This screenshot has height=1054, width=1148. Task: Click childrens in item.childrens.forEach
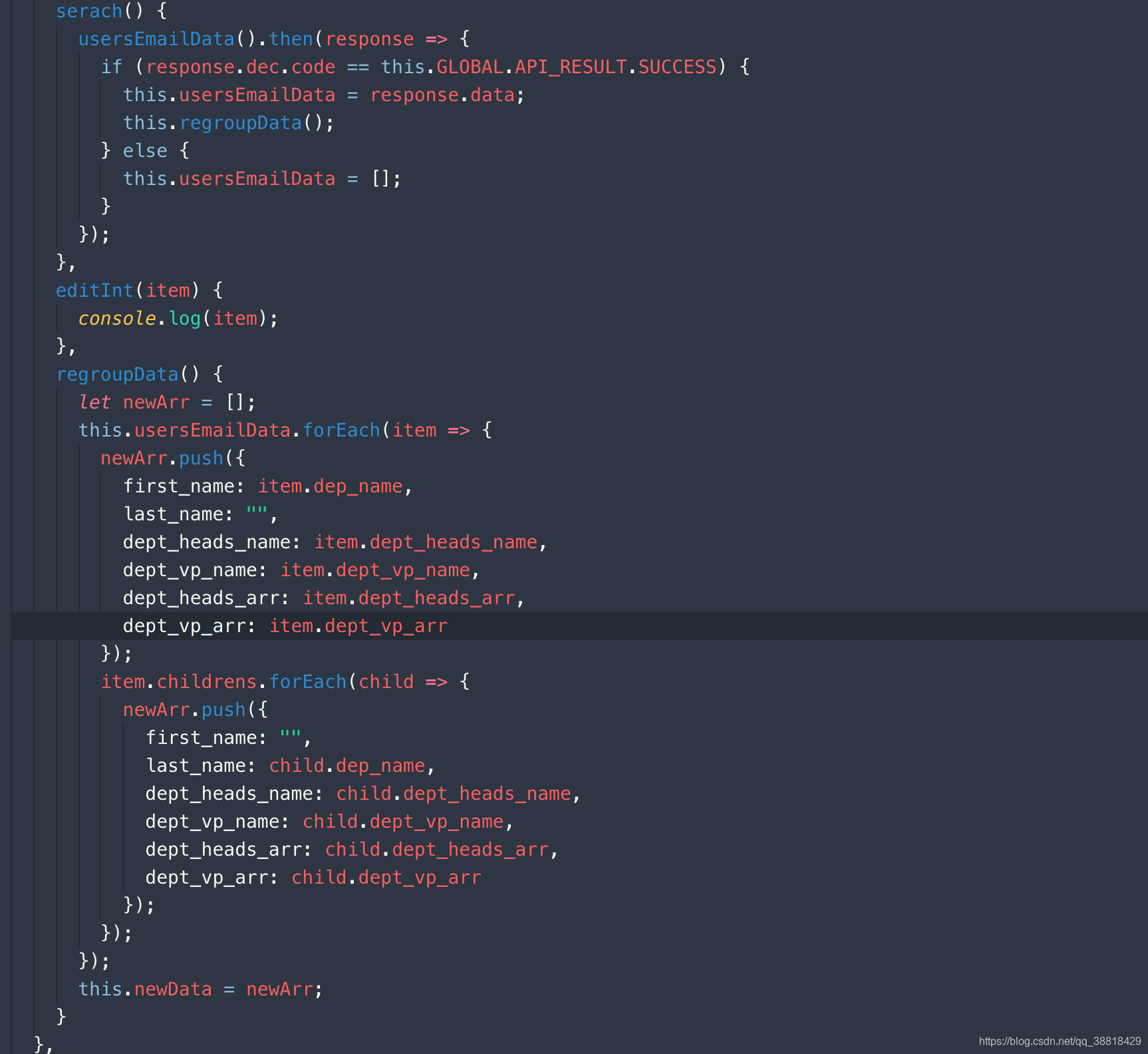pos(206,681)
